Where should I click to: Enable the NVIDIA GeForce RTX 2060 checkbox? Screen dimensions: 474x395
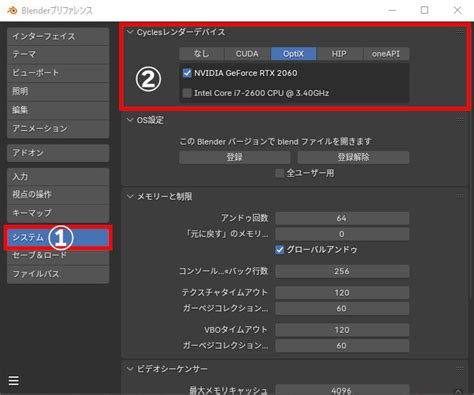pyautogui.click(x=187, y=73)
